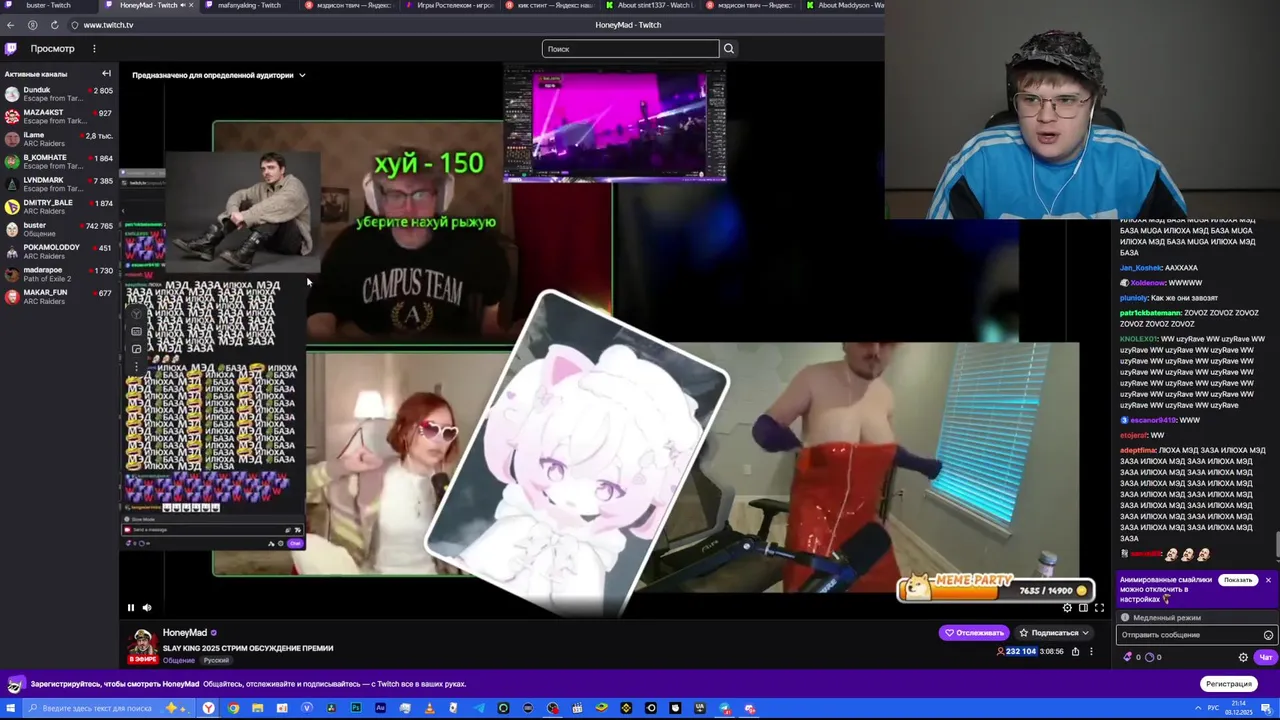Click the Meme Party progress bar
Image resolution: width=1280 pixels, height=720 pixels.
pos(995,588)
